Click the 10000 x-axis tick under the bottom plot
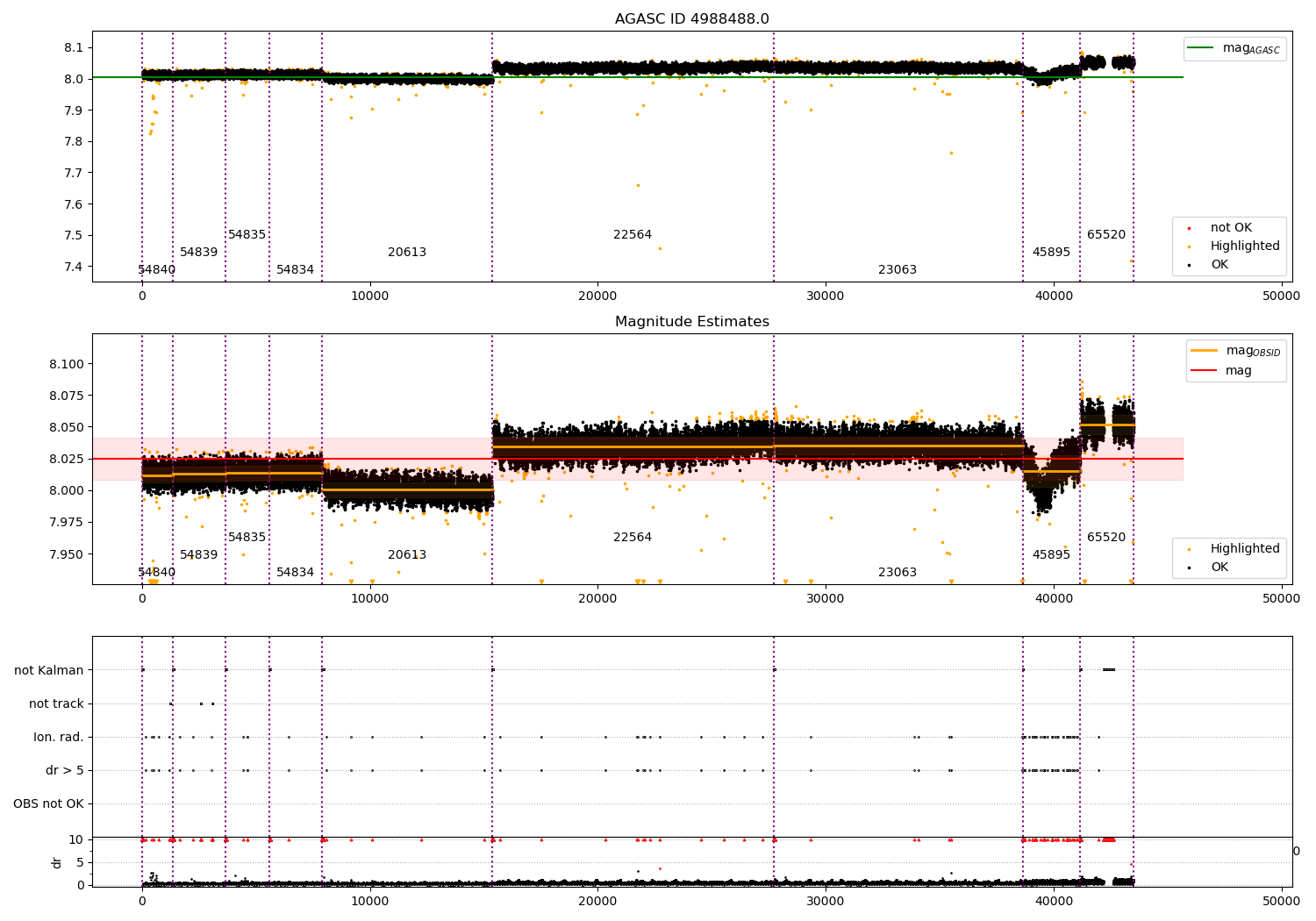This screenshot has width=1316, height=921. pos(369,902)
